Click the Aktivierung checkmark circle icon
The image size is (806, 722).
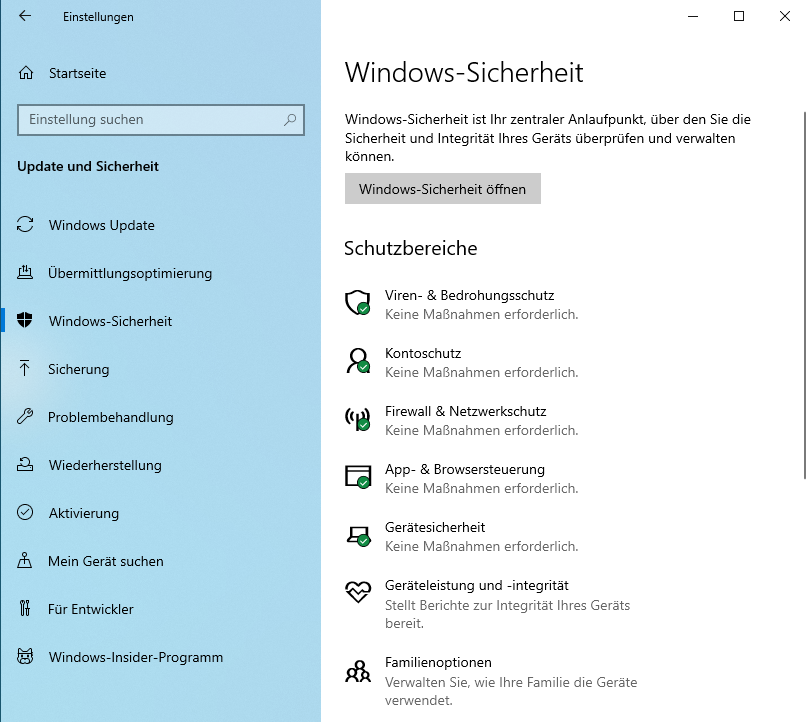(25, 512)
